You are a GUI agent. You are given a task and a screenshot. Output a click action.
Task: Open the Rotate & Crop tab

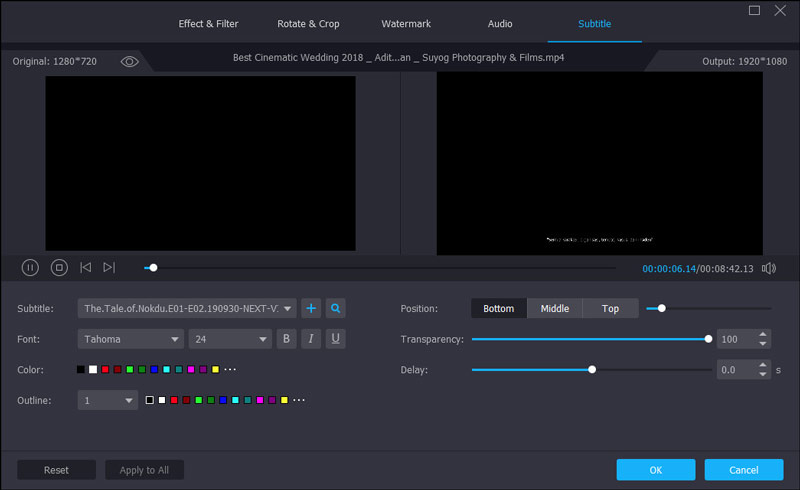click(x=310, y=23)
